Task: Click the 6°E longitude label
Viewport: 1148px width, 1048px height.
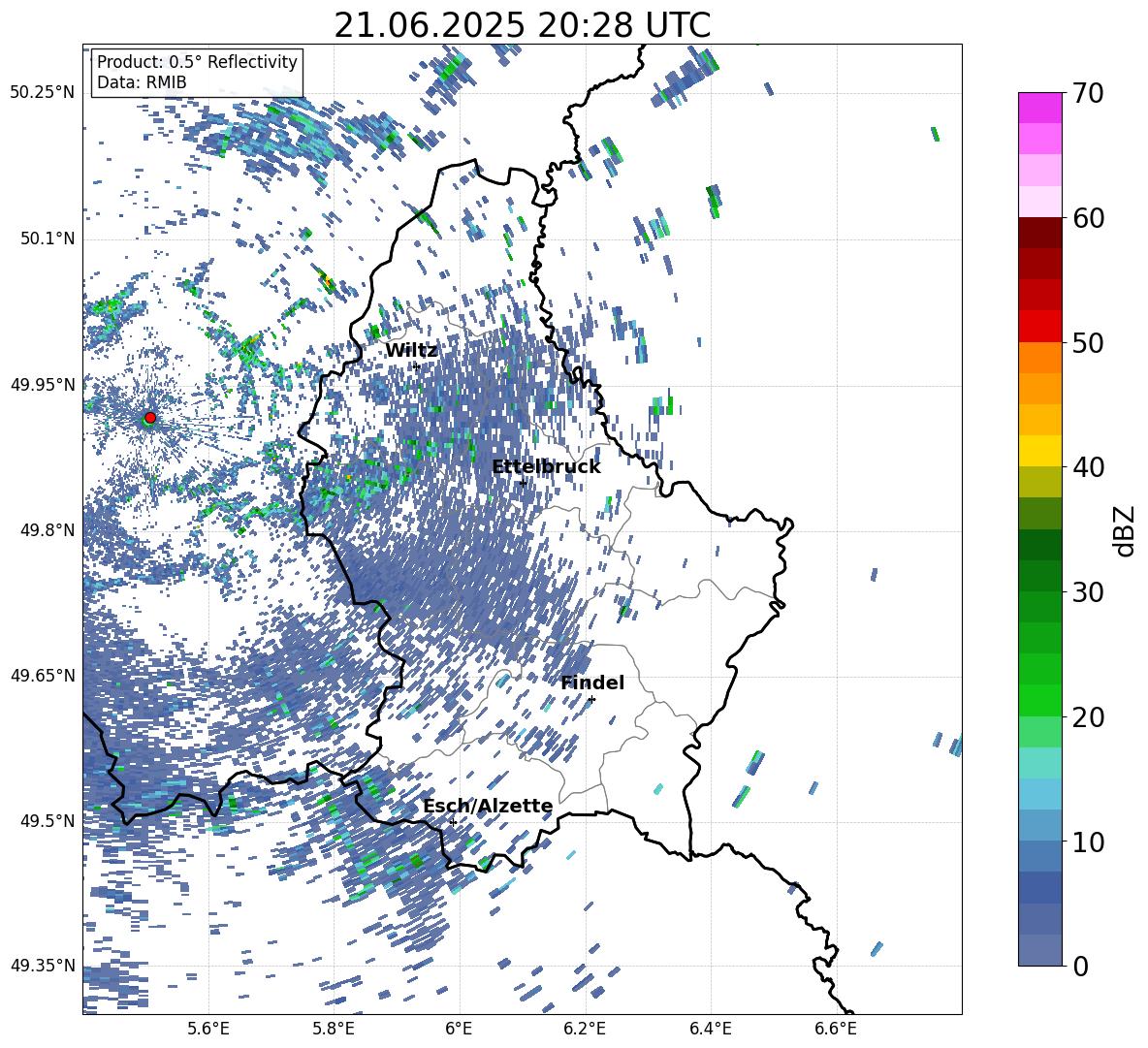Action: (459, 1029)
